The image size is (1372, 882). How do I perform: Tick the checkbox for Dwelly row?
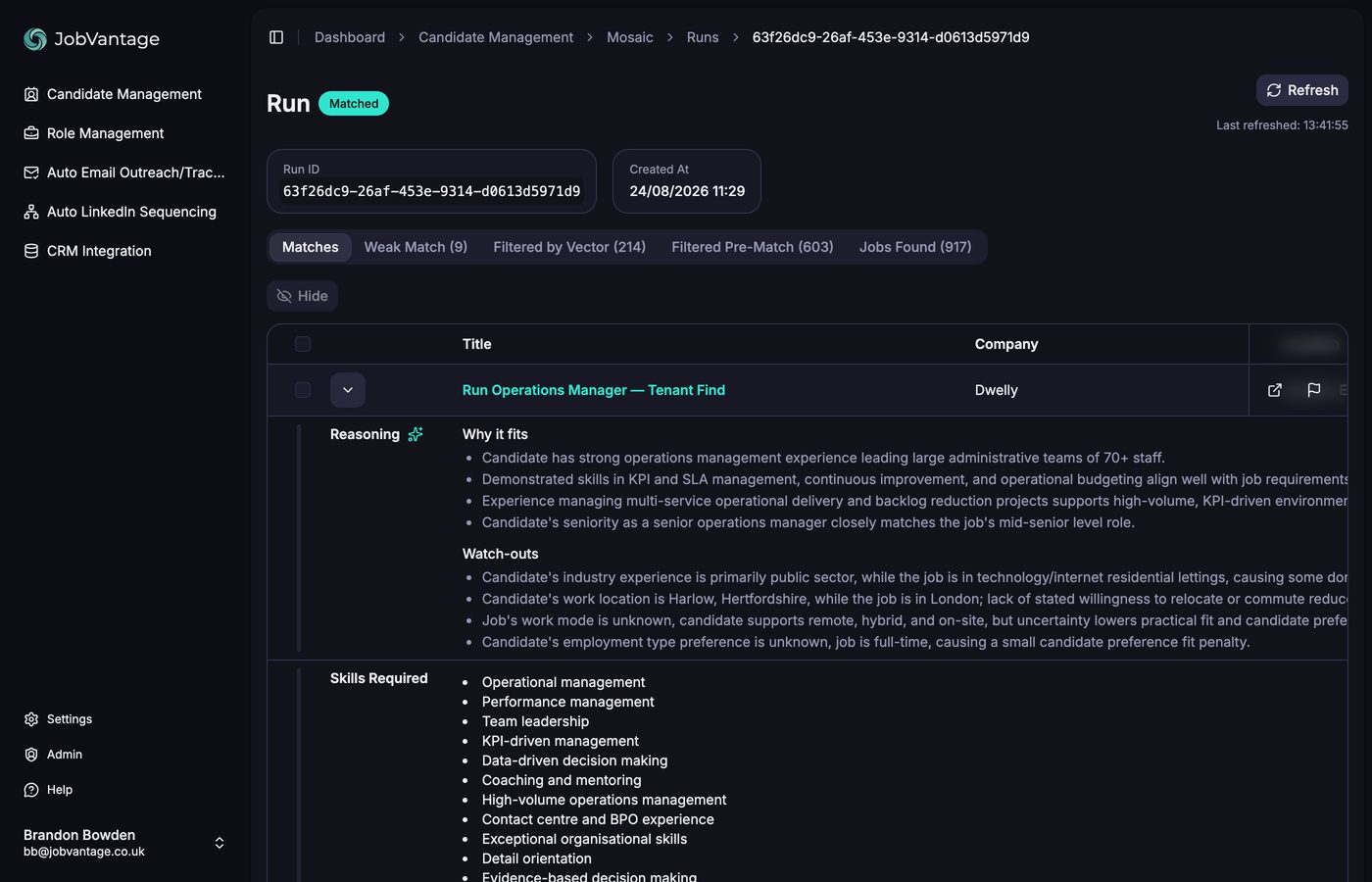tap(303, 390)
